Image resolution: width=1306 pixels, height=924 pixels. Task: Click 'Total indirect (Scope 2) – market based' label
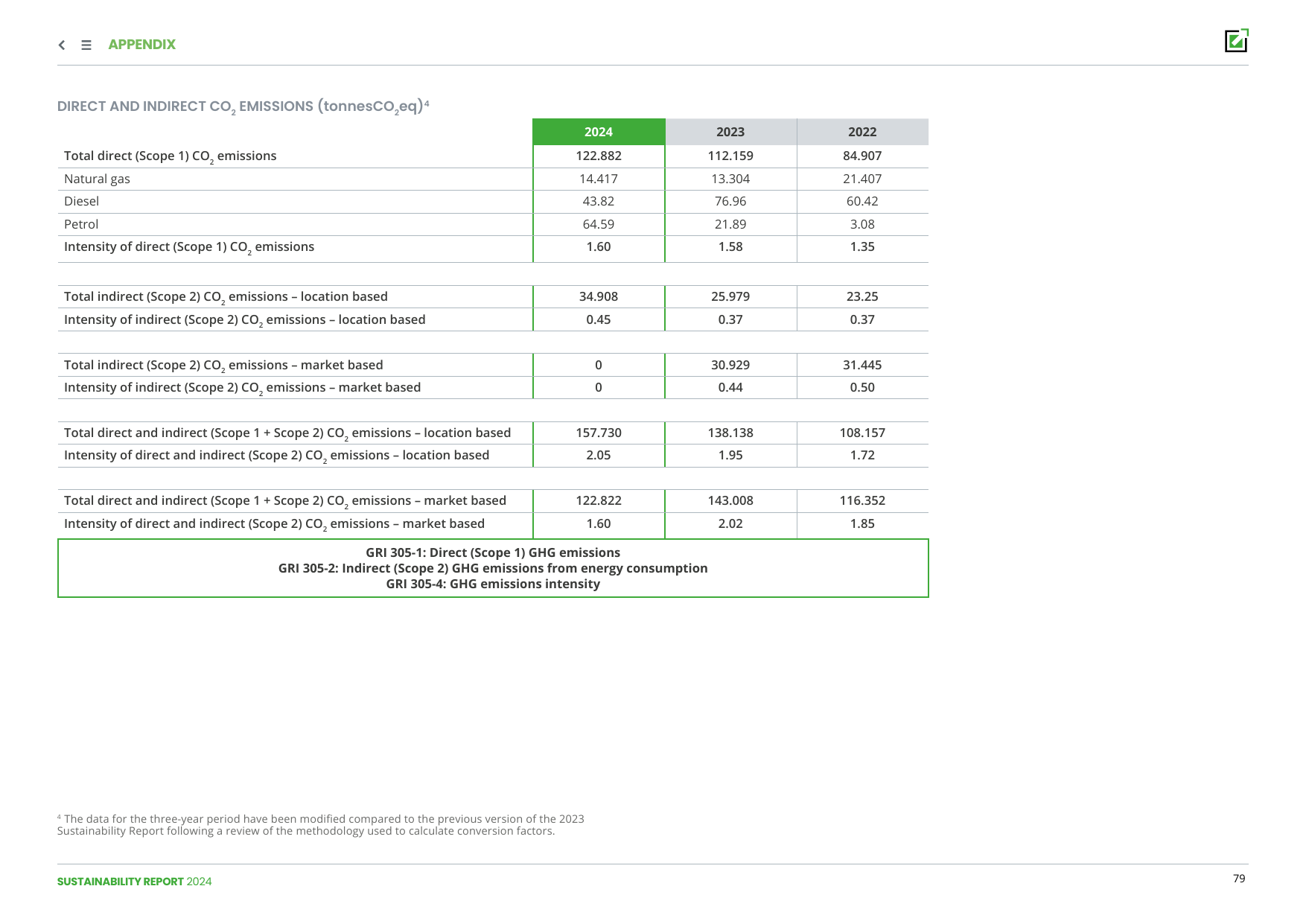tap(223, 366)
